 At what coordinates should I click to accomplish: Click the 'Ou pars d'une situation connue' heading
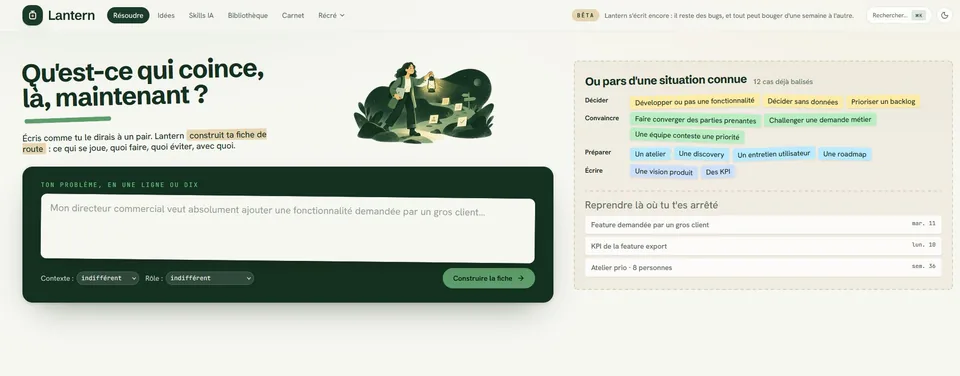click(666, 80)
